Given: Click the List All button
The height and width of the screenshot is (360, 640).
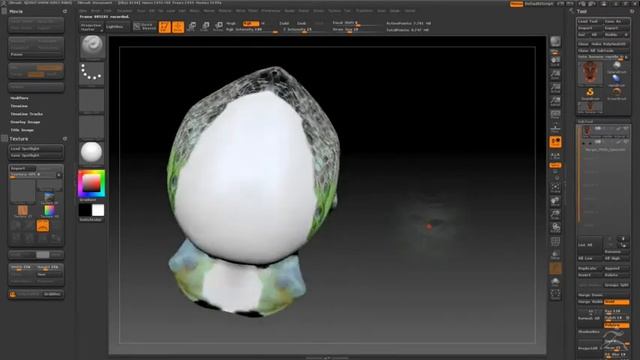Looking at the screenshot, I should click(x=589, y=245).
